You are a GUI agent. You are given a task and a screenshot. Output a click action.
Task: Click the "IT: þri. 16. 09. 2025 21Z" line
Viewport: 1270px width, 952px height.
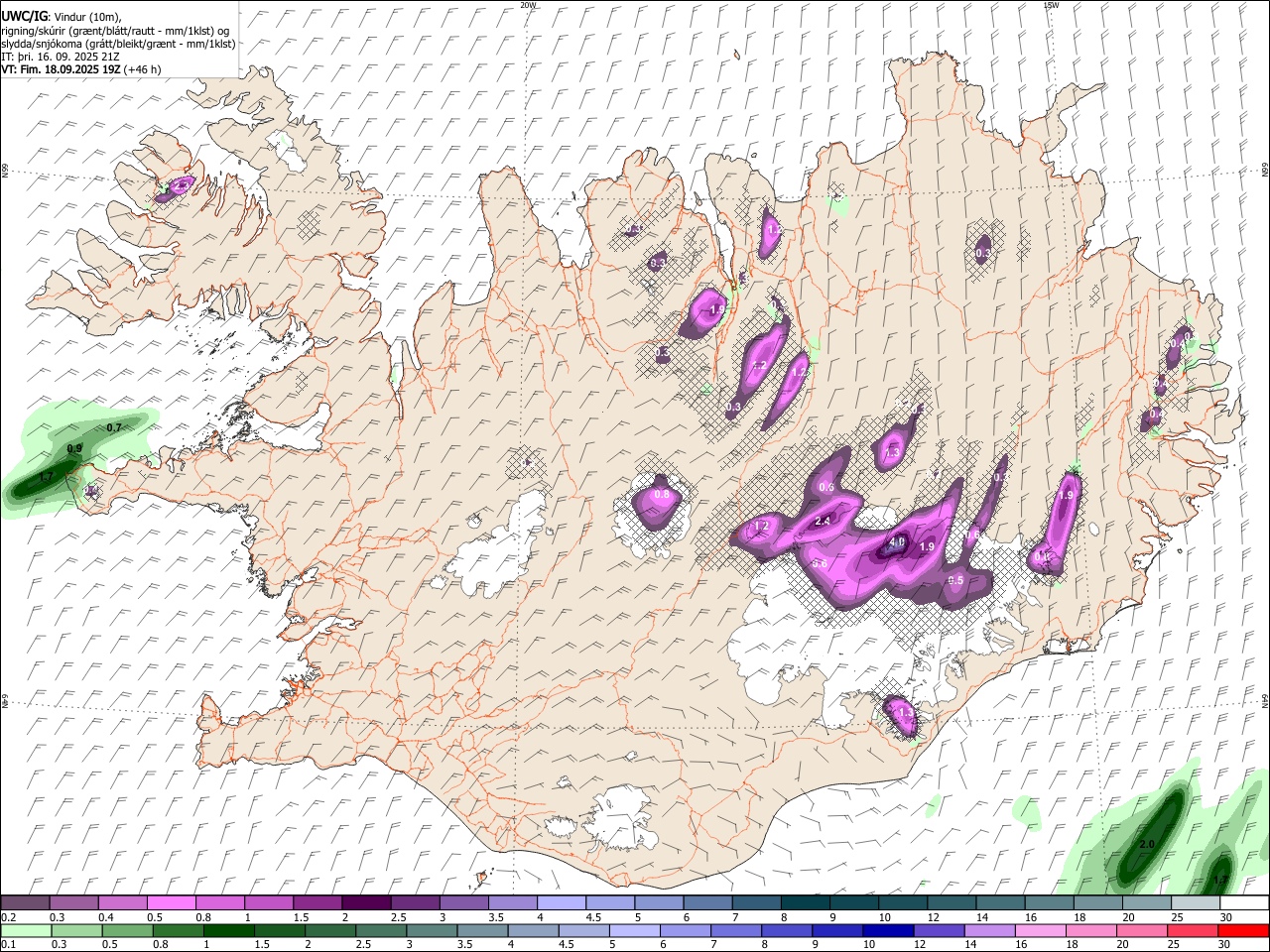[60, 57]
